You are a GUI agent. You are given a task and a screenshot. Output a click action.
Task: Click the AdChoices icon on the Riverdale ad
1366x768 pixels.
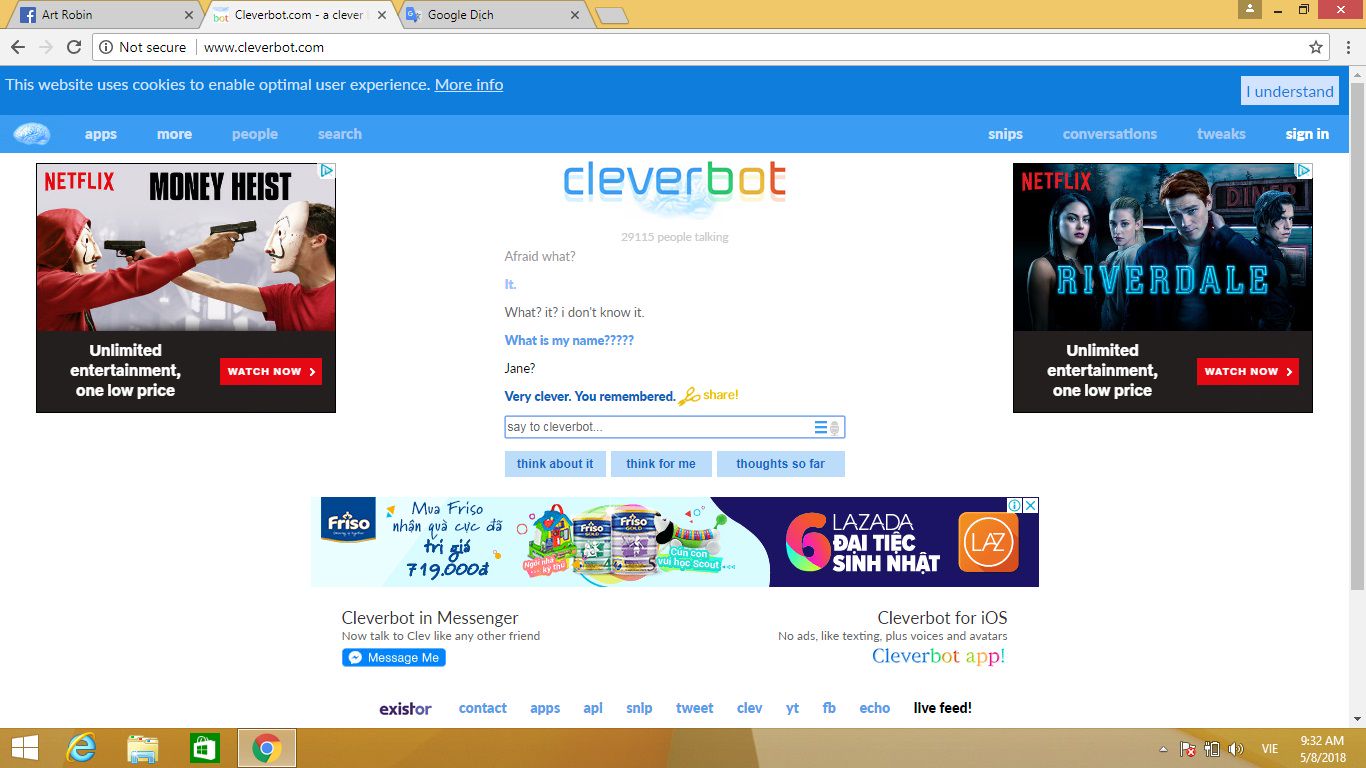coord(1304,171)
